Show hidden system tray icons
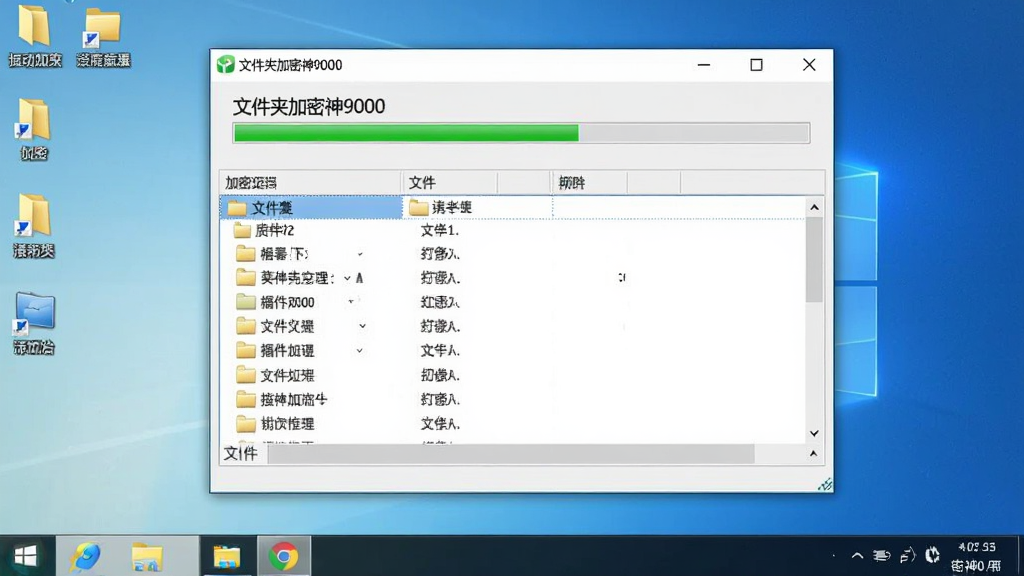The width and height of the screenshot is (1024, 576). [x=857, y=556]
